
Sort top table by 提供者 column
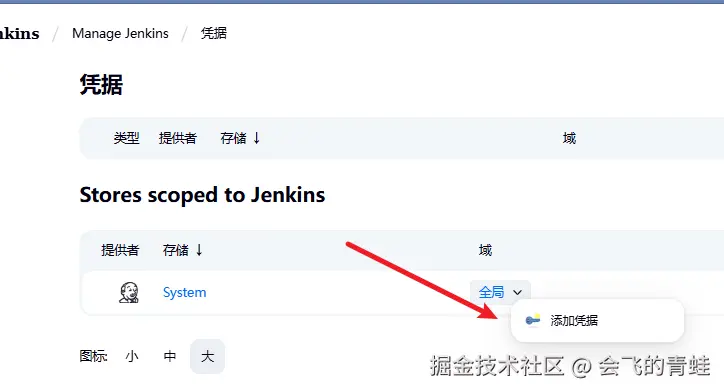(x=178, y=138)
